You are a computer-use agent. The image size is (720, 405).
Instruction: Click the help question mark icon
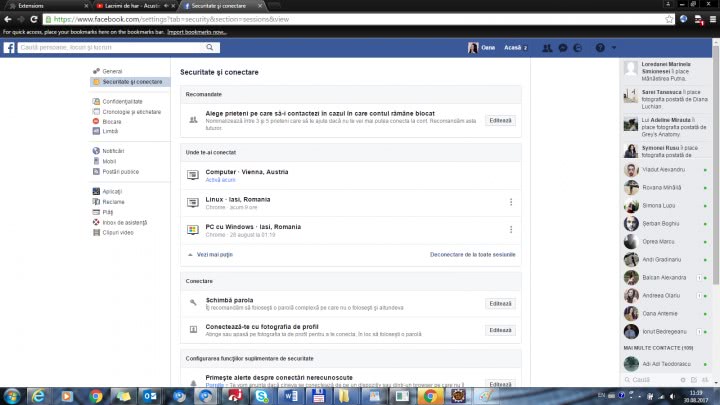point(599,48)
